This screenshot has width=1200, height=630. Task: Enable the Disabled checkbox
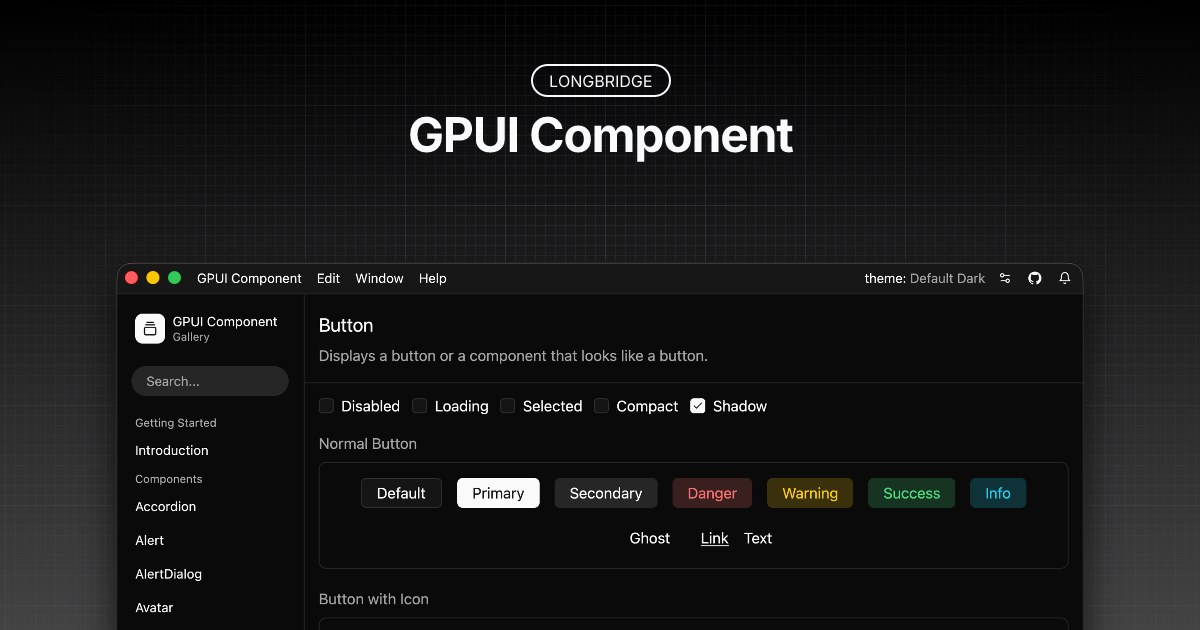(326, 406)
